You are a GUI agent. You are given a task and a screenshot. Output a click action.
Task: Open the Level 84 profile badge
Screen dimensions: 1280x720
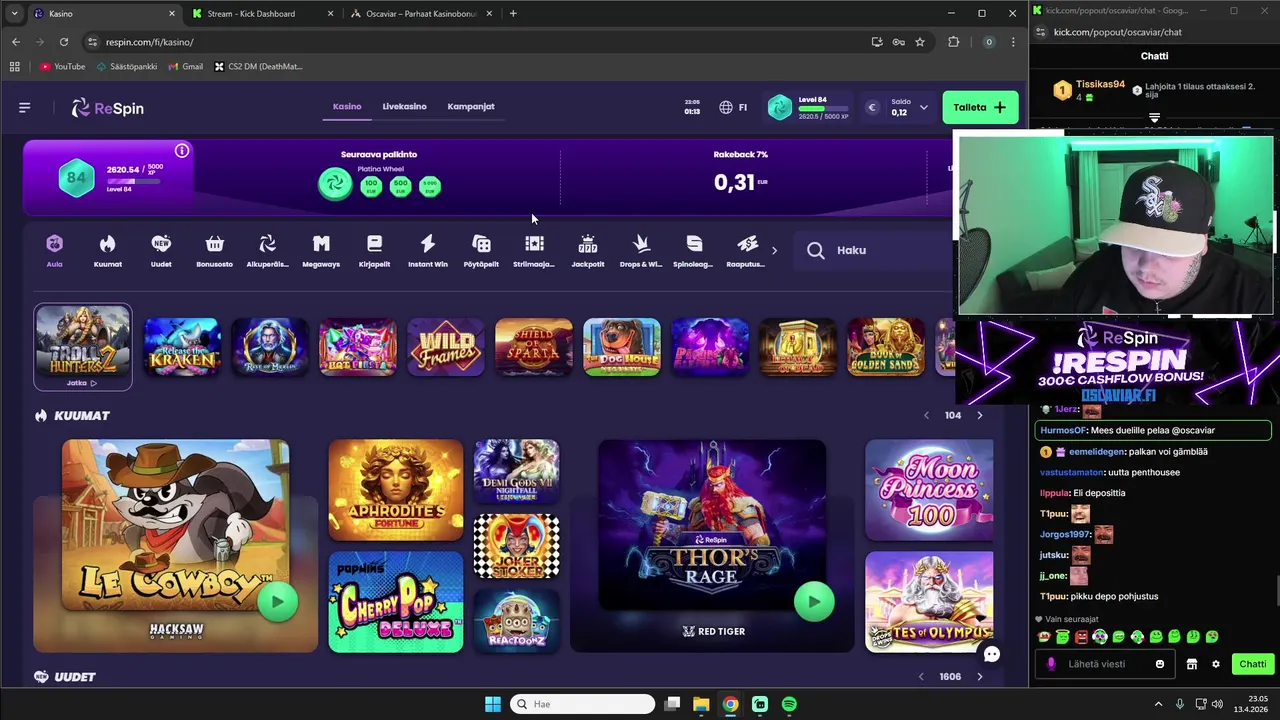(x=808, y=108)
